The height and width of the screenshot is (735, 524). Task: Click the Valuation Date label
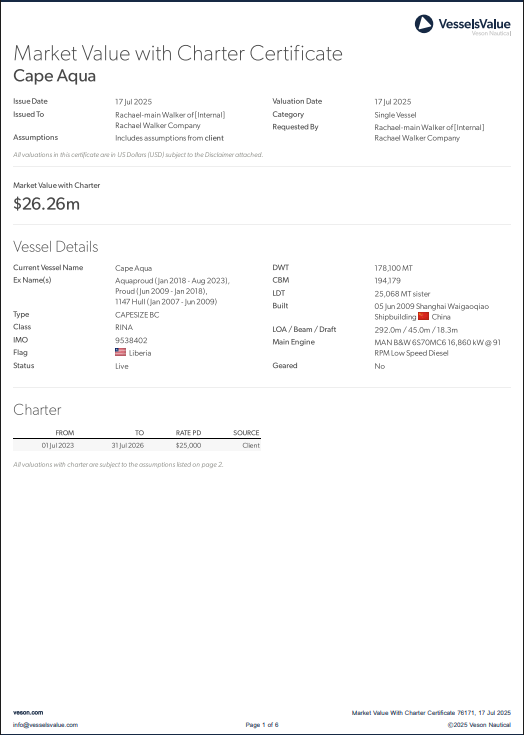pyautogui.click(x=297, y=101)
